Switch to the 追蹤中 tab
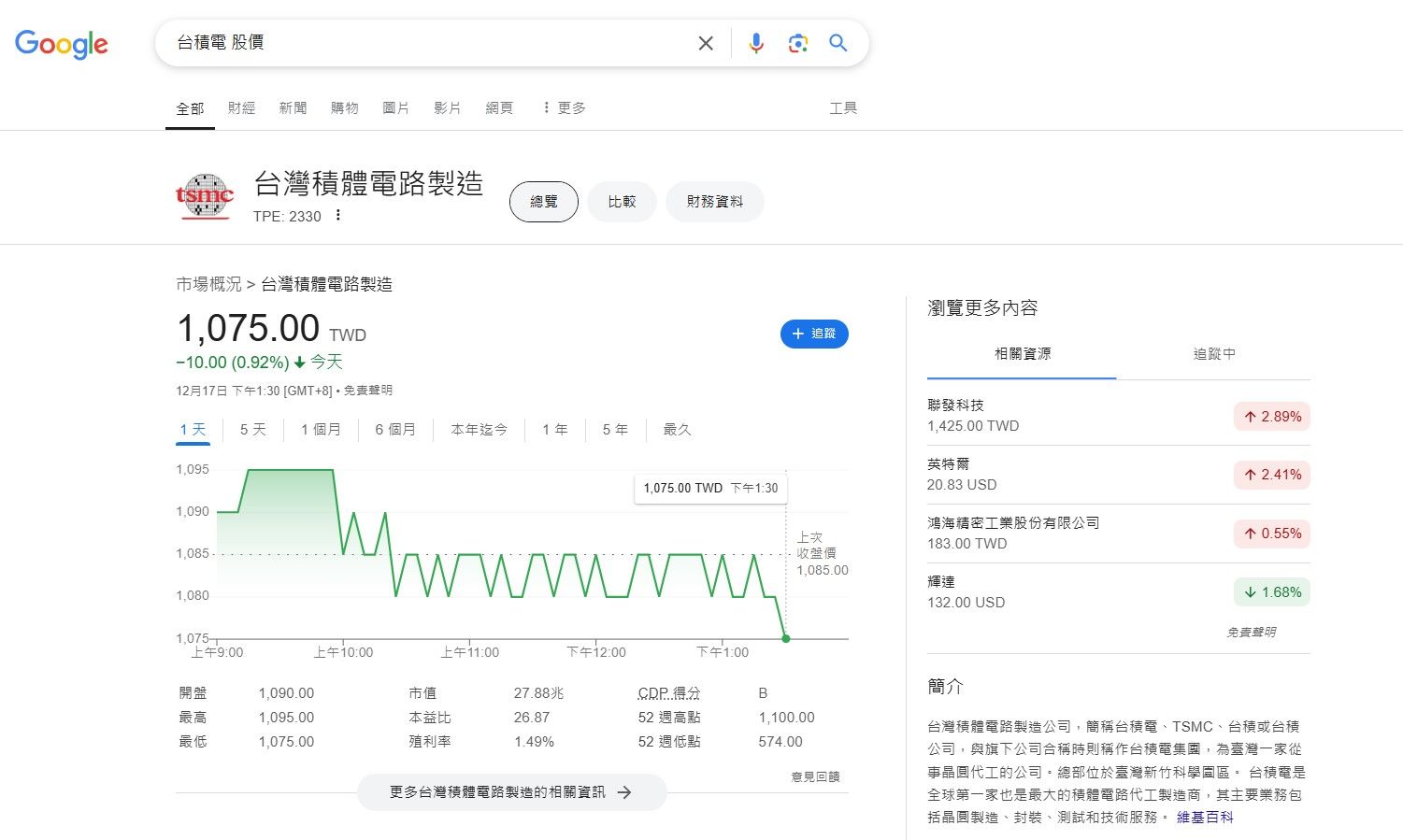Image resolution: width=1403 pixels, height=840 pixels. 1214,354
